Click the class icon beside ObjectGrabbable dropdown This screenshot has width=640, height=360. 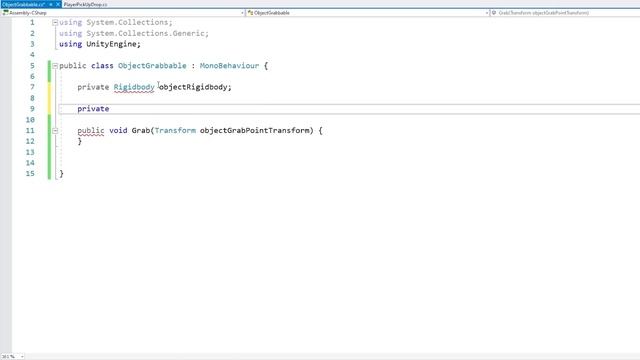coord(250,13)
